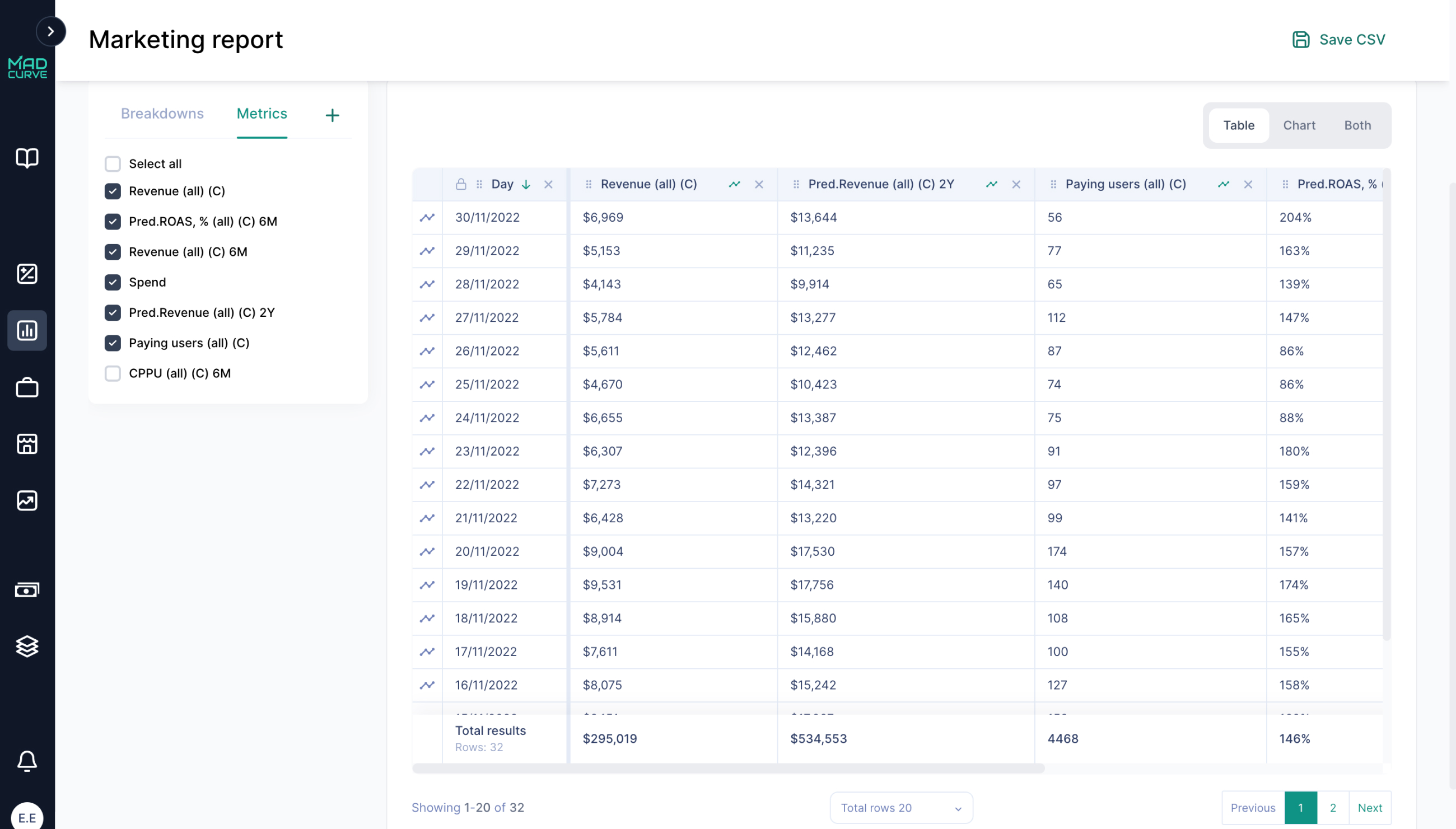The image size is (1456, 829).
Task: Enable the CPPU (all) (C) 6M metric
Action: tap(113, 373)
